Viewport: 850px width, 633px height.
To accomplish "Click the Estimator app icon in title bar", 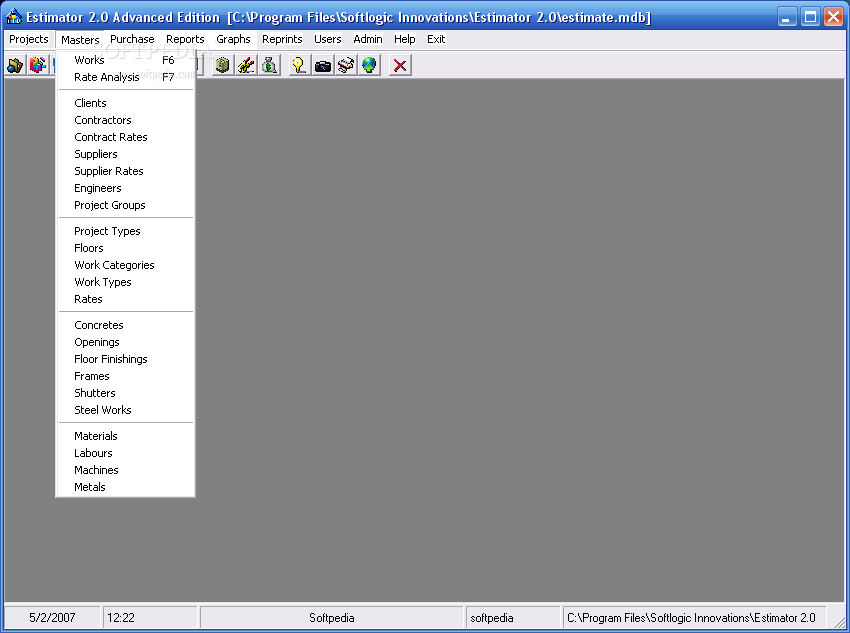I will [14, 17].
